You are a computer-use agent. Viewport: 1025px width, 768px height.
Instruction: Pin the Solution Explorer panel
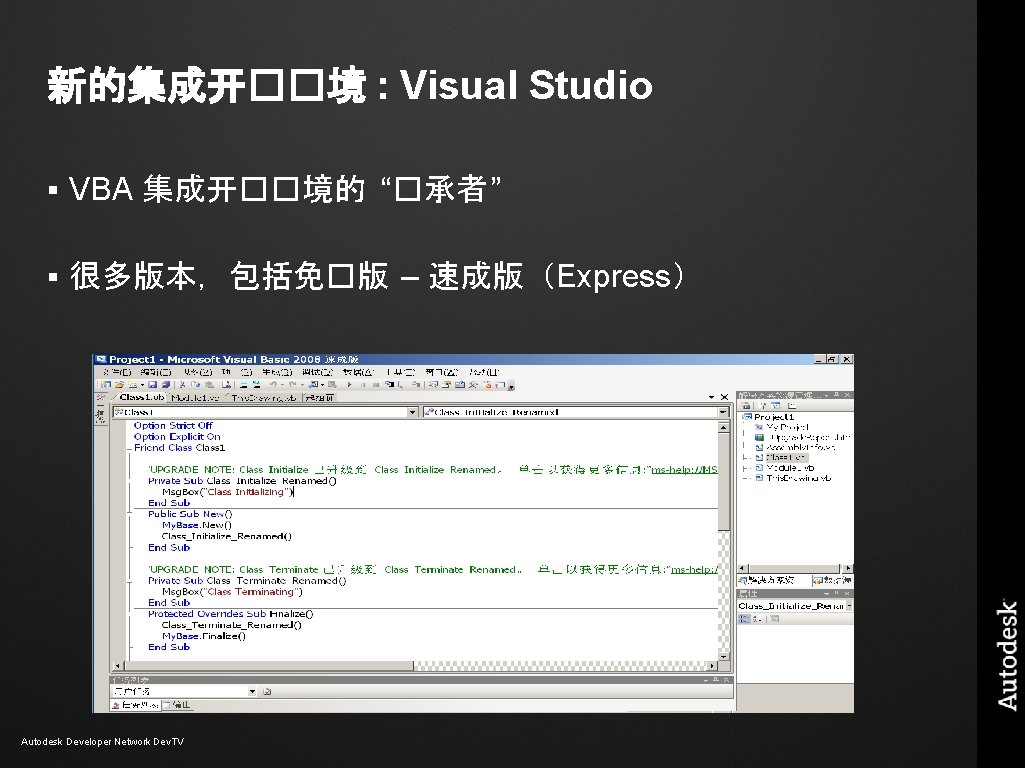pyautogui.click(x=836, y=395)
